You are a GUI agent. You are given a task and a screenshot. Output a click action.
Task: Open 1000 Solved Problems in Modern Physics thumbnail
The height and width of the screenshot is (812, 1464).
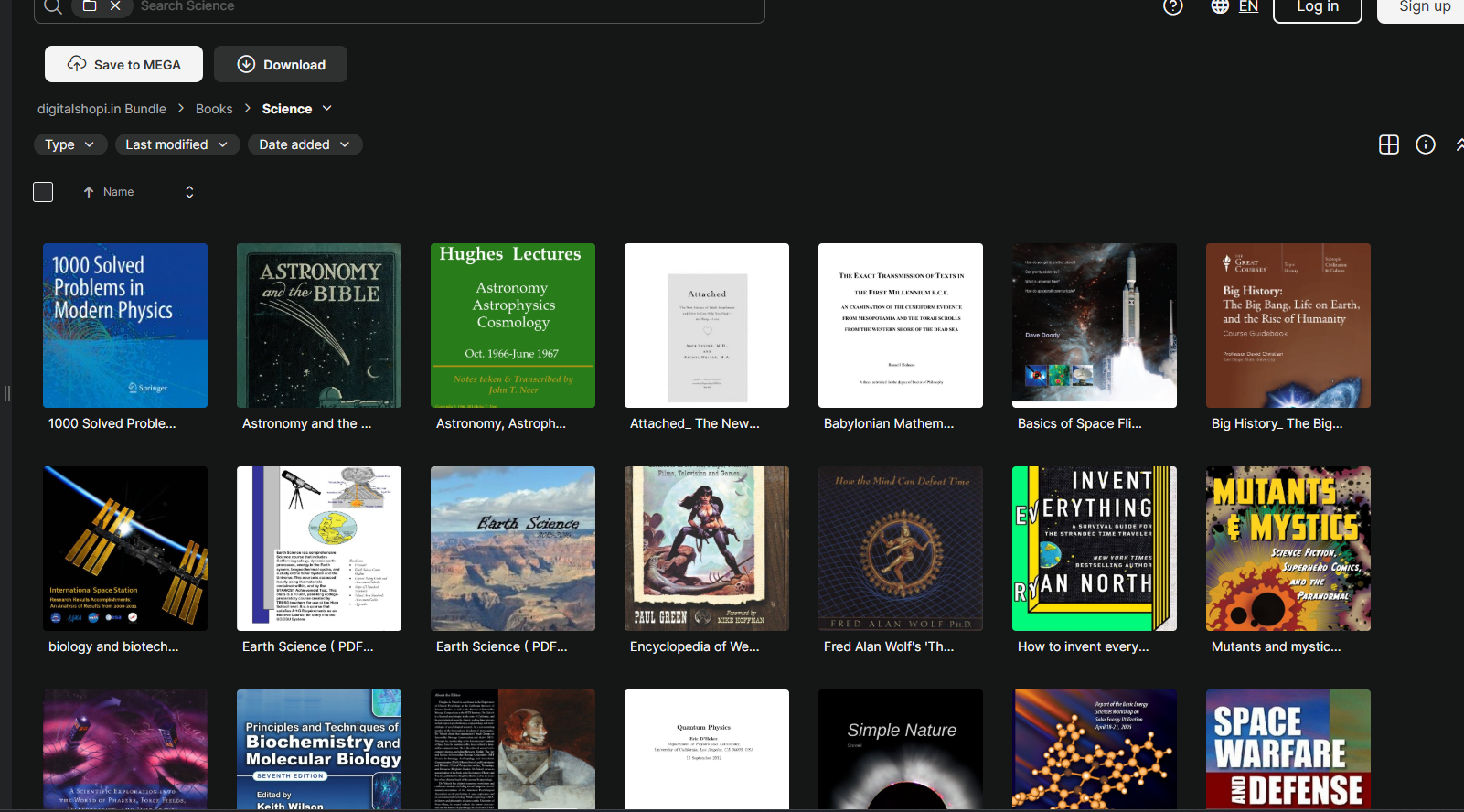tap(125, 326)
